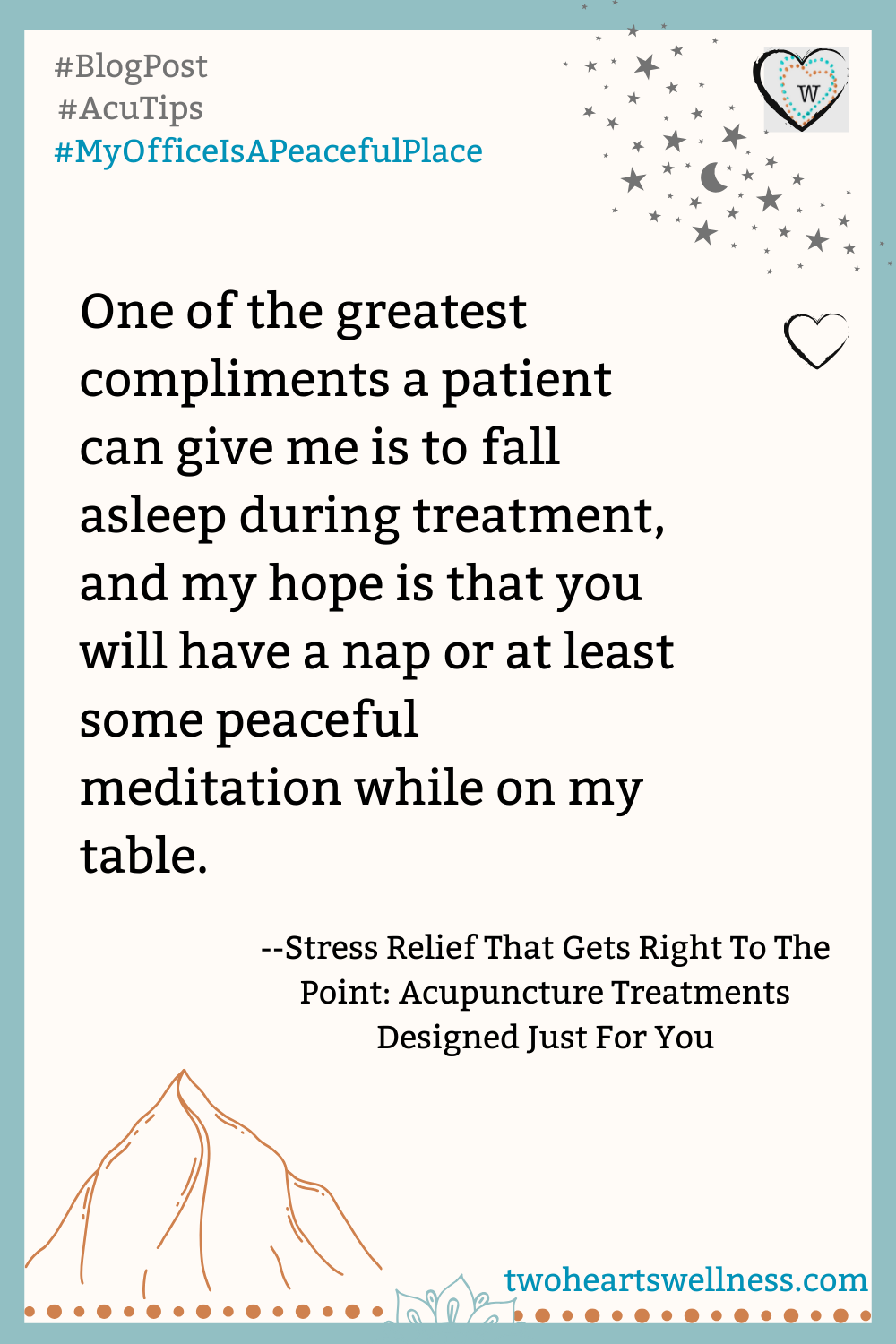Click the heart-shaped W logo

pos(802,89)
